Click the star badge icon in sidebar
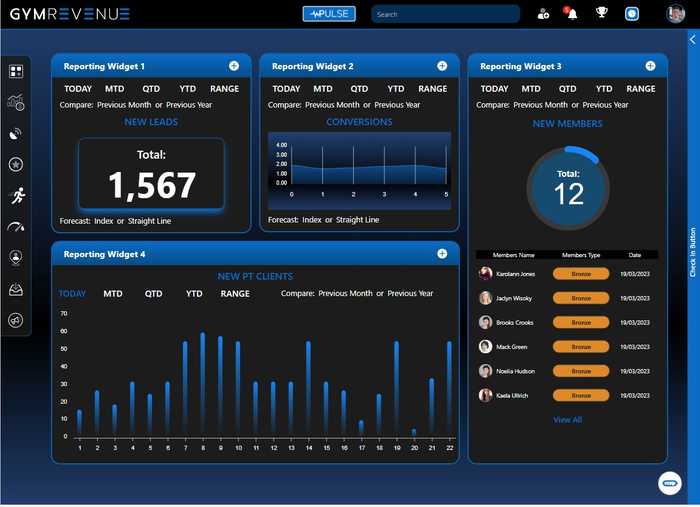The image size is (700, 507). 16,164
